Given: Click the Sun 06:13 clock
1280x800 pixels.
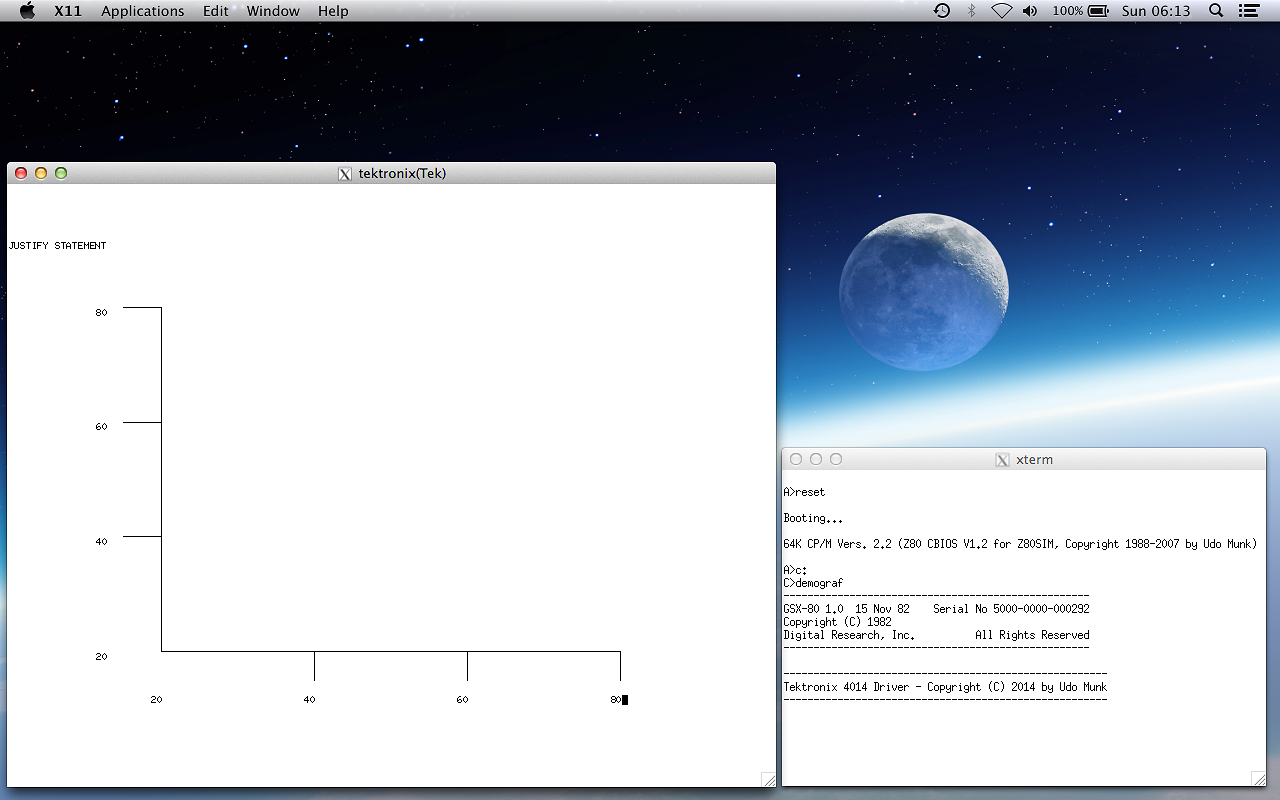Looking at the screenshot, I should (1156, 11).
